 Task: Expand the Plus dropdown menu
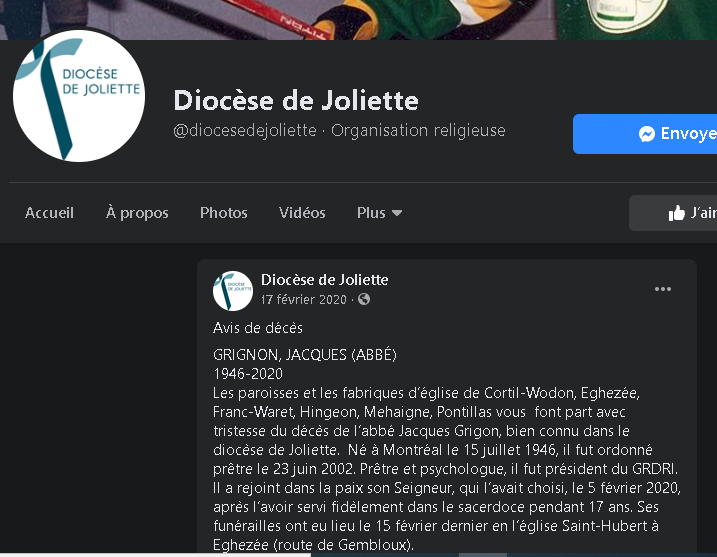coord(380,213)
